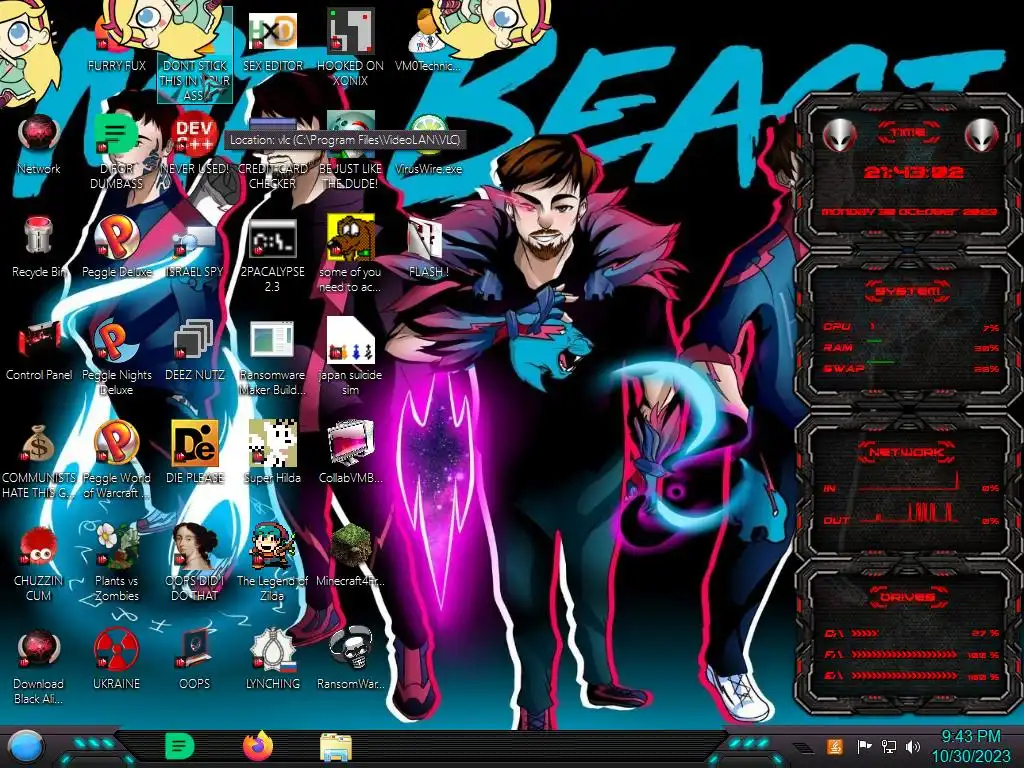The width and height of the screenshot is (1024, 768).
Task: Click the SWAP usage row in SYSTEM widget
Action: pos(910,368)
